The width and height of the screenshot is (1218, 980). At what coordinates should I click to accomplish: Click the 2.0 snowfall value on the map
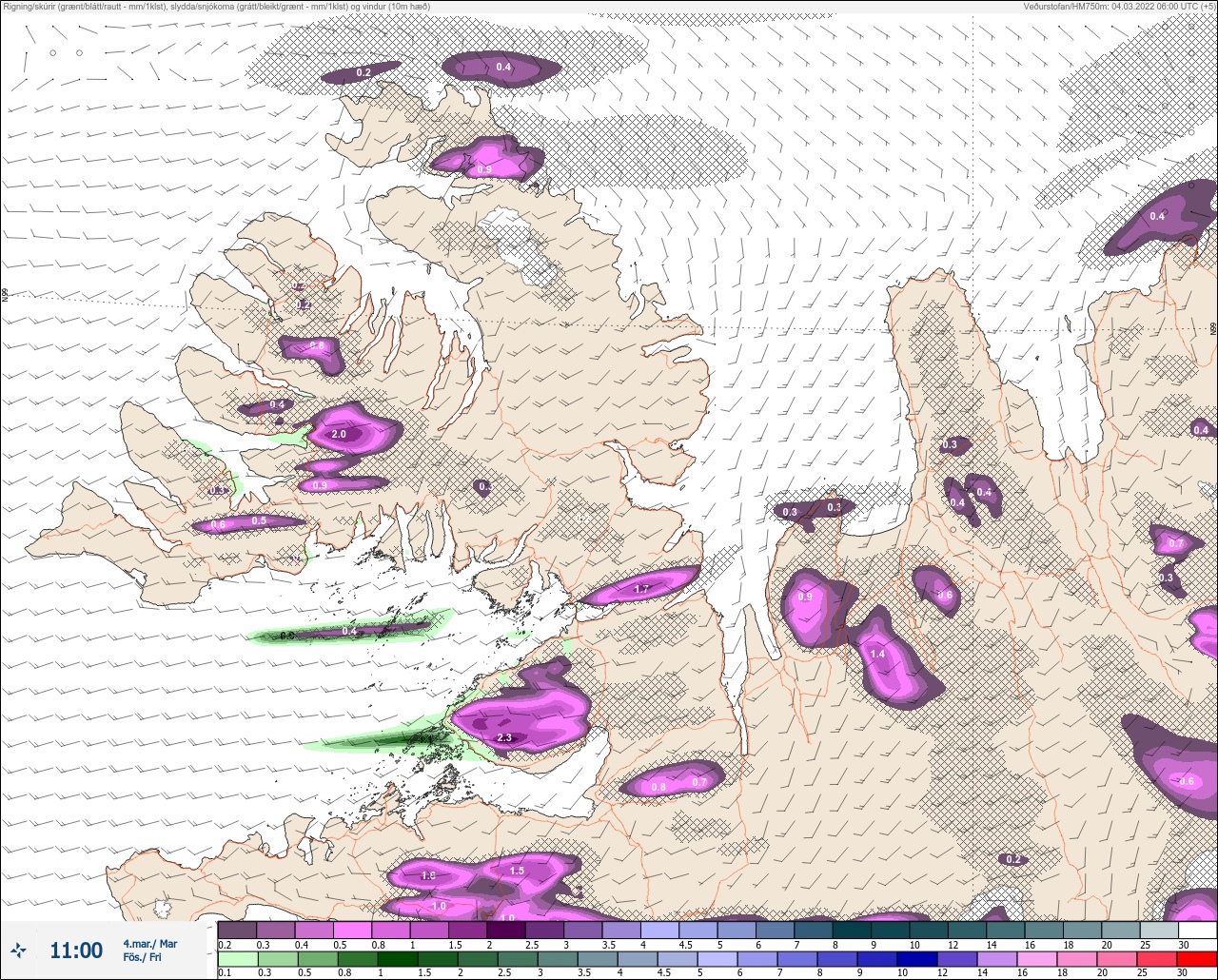[x=339, y=434]
